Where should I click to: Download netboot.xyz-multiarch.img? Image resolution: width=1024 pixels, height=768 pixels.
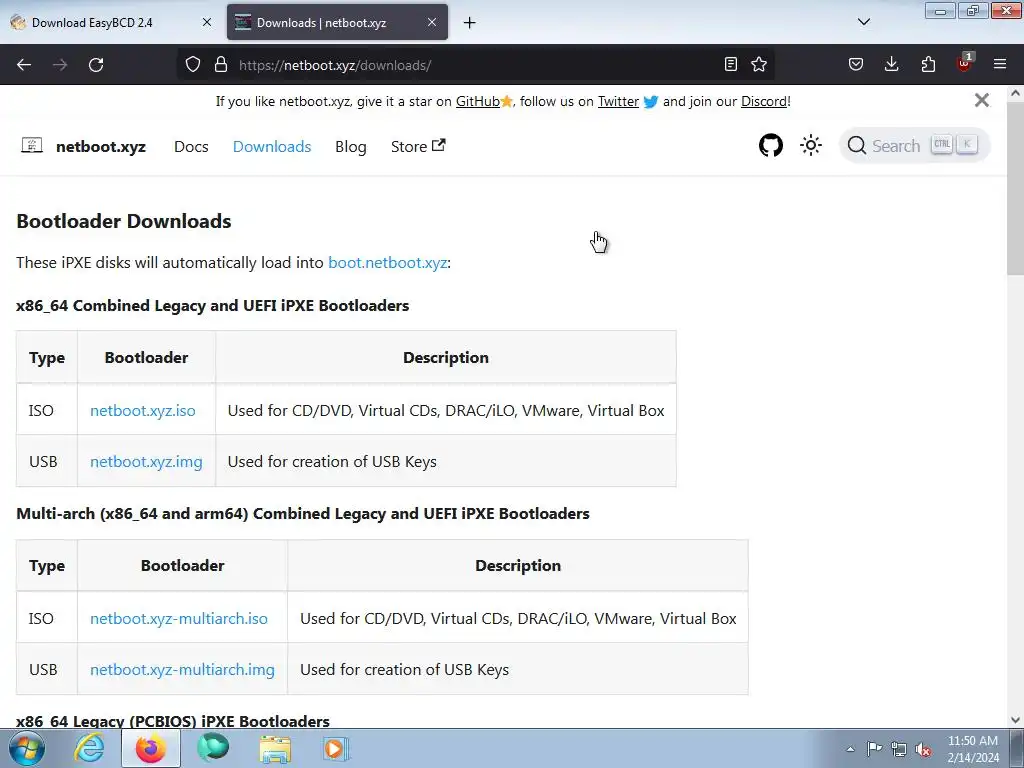click(182, 669)
